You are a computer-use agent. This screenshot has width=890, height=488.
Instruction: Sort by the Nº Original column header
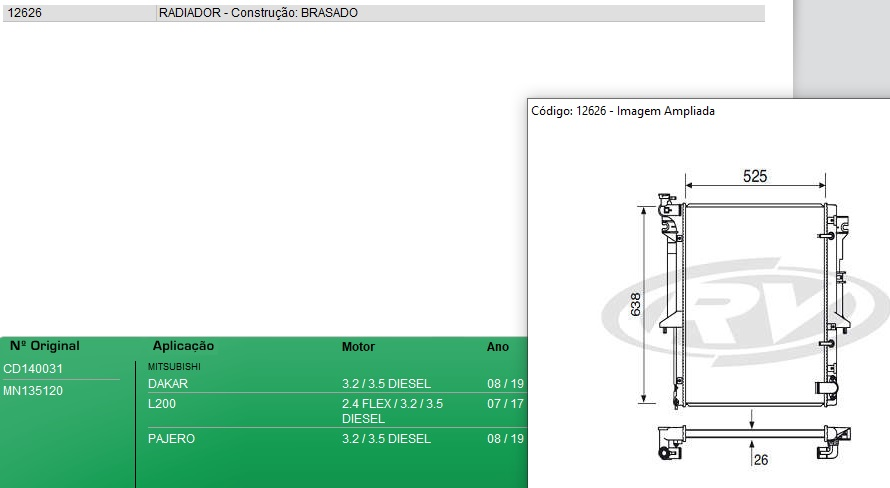tap(44, 346)
